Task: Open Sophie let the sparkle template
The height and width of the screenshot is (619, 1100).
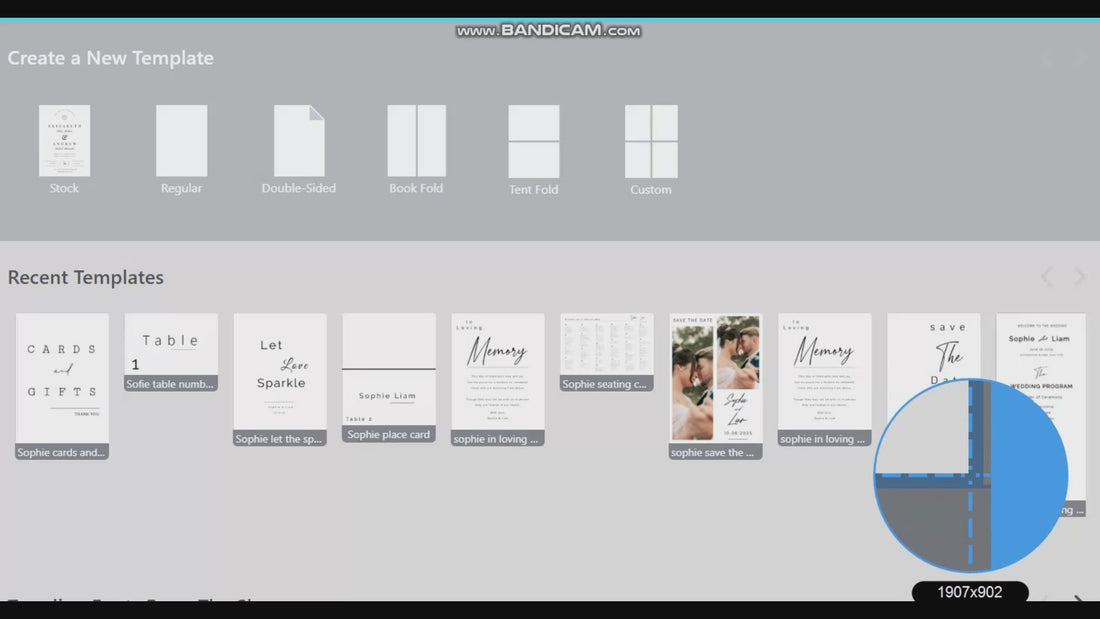Action: [280, 379]
